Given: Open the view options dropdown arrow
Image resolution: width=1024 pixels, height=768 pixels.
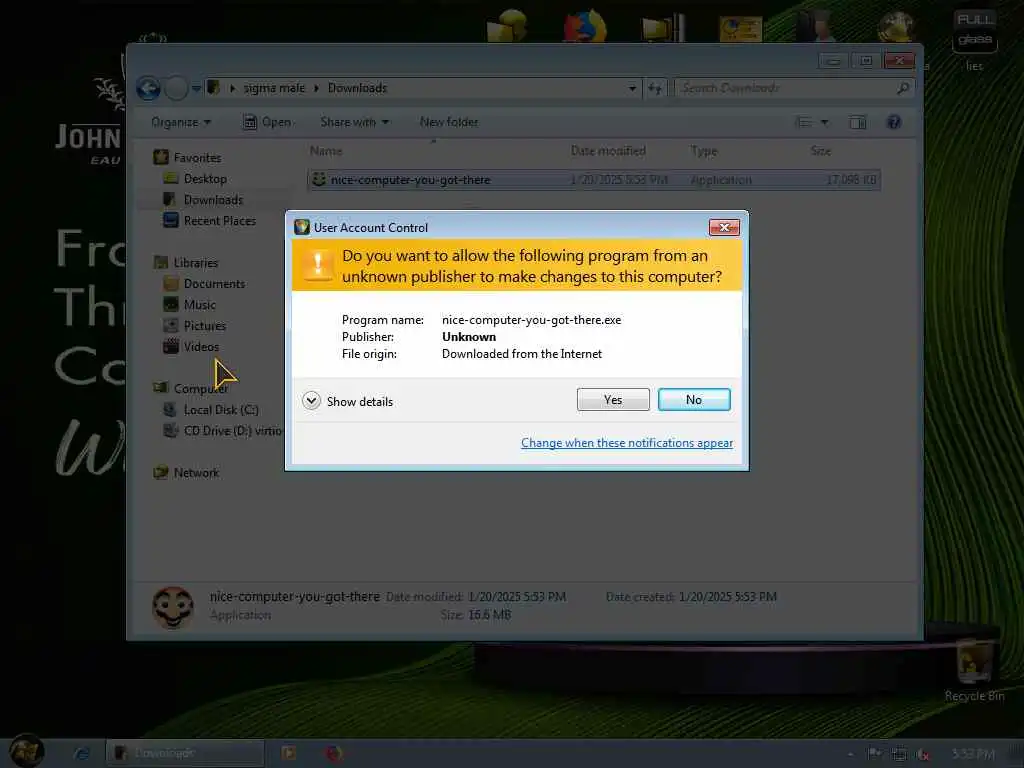Looking at the screenshot, I should point(824,122).
